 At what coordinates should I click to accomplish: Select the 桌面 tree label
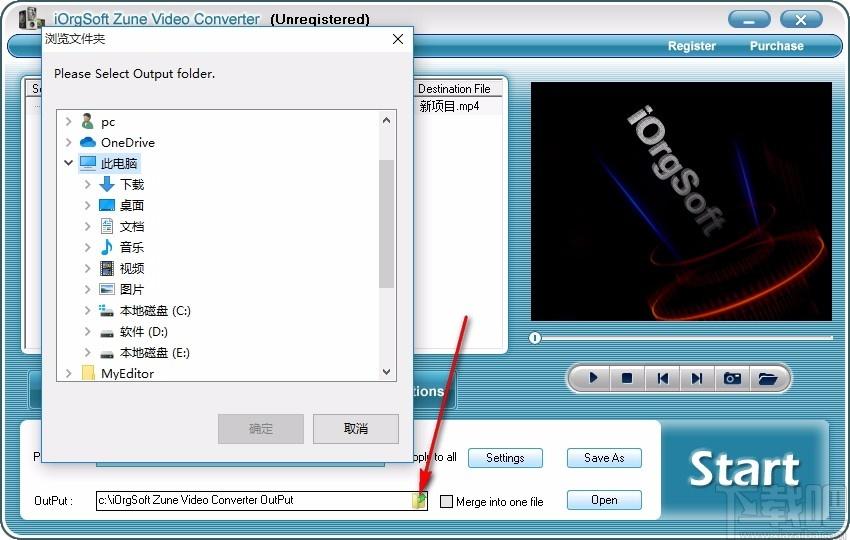tap(132, 205)
